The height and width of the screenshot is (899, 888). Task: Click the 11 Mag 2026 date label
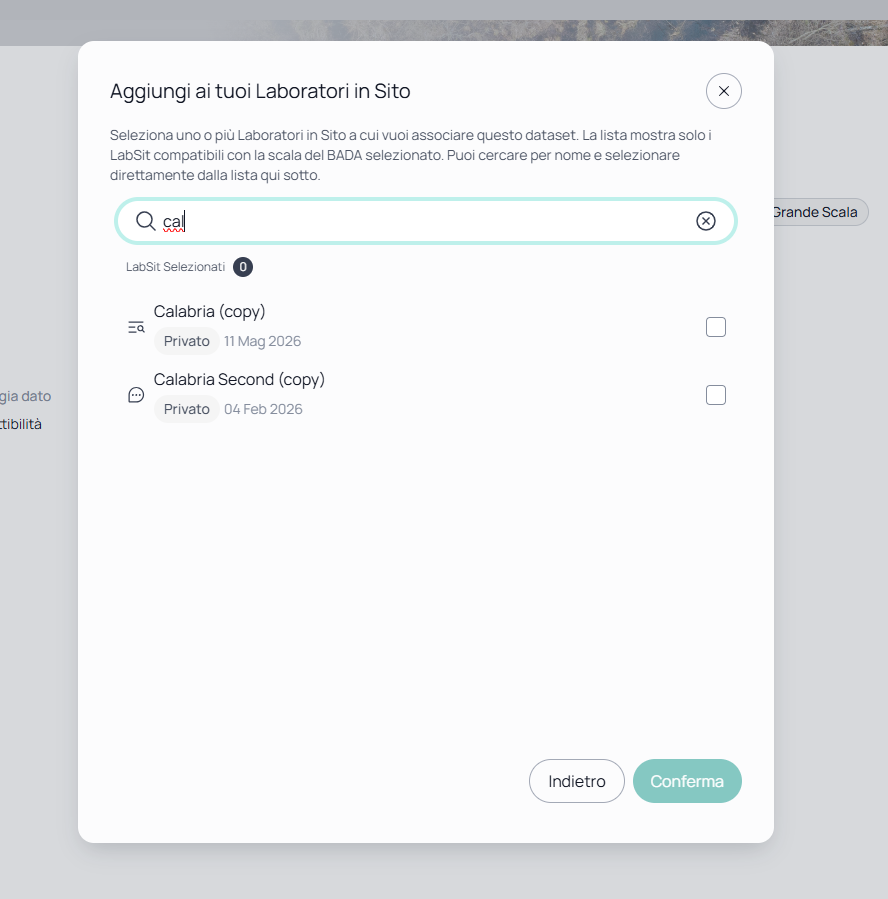[263, 341]
